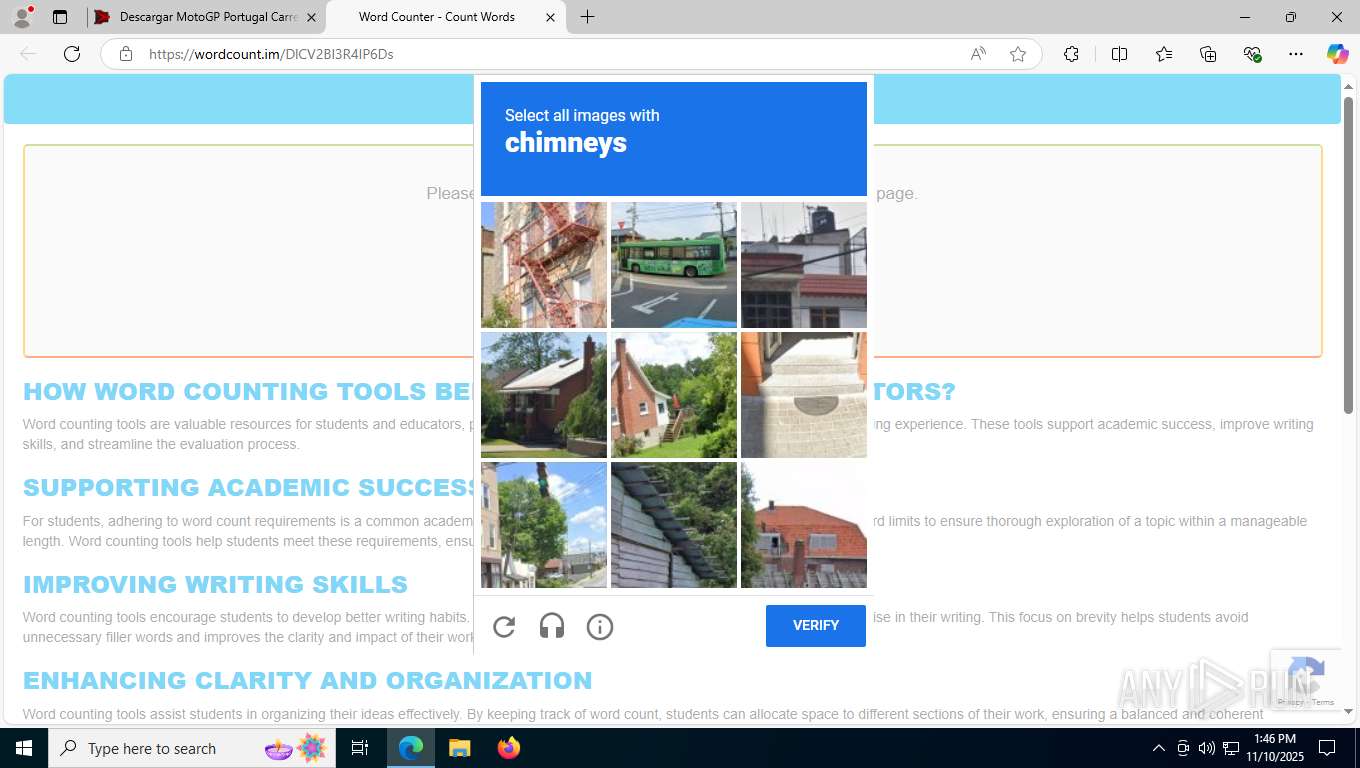Click the address bar URL
Screen dimensions: 1360x768
pos(271,54)
